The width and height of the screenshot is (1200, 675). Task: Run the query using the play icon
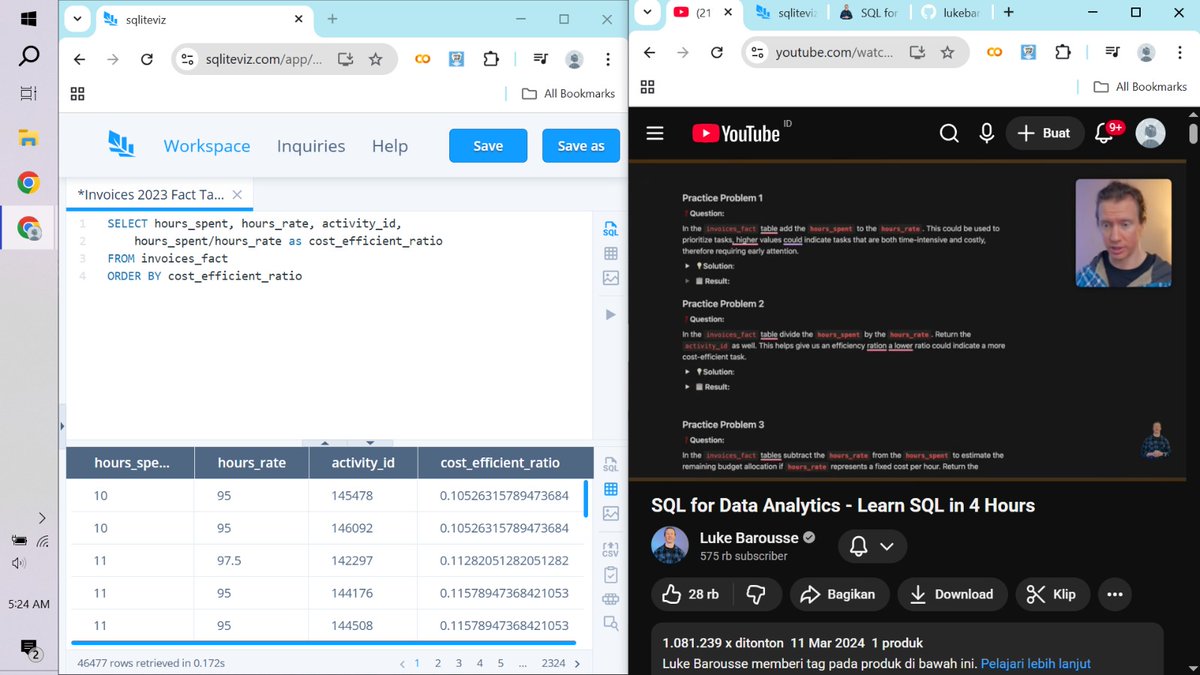pos(611,314)
